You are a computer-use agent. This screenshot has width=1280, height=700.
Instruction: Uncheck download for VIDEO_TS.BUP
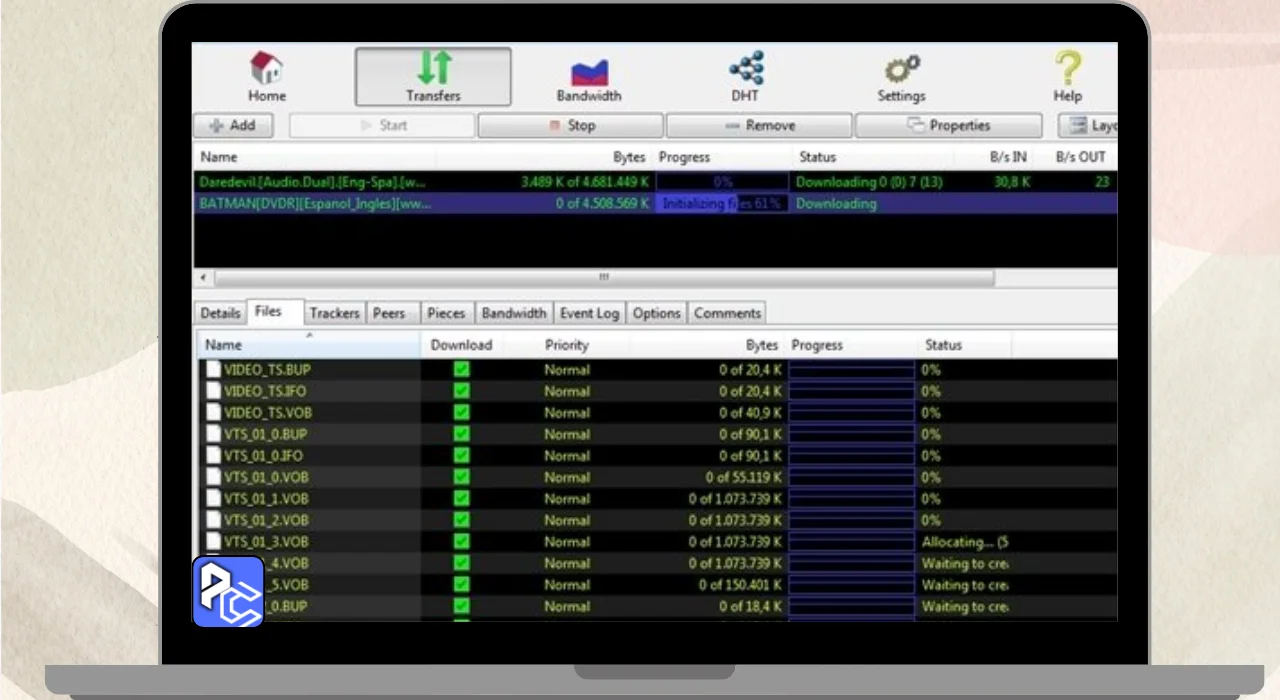click(461, 370)
